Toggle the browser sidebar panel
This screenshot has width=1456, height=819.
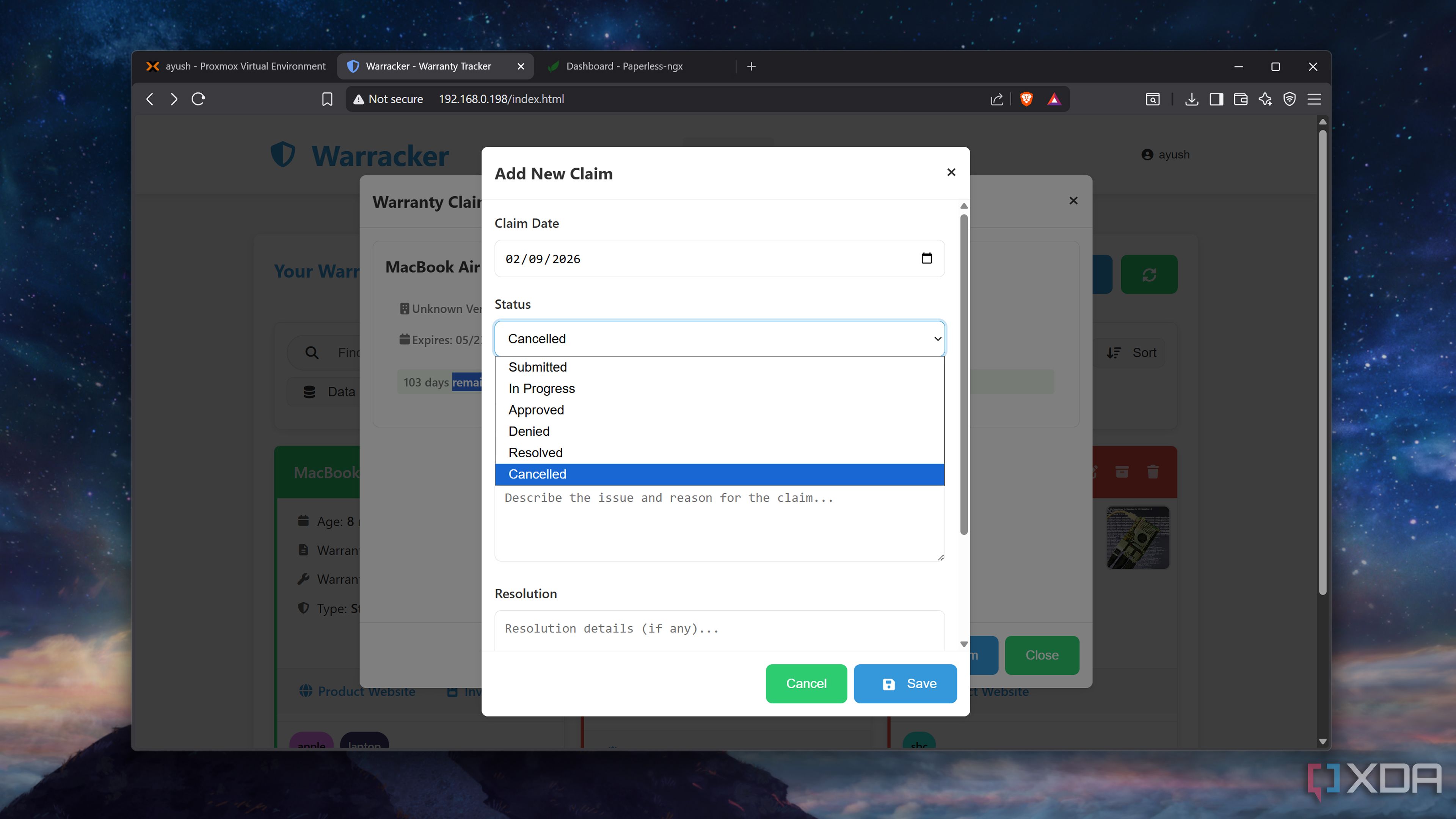point(1216,99)
